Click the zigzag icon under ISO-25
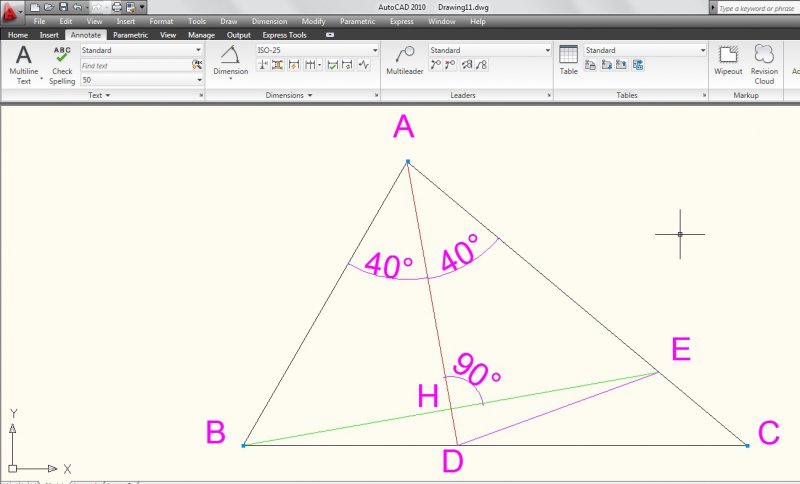This screenshot has width=800, height=484. coord(363,65)
